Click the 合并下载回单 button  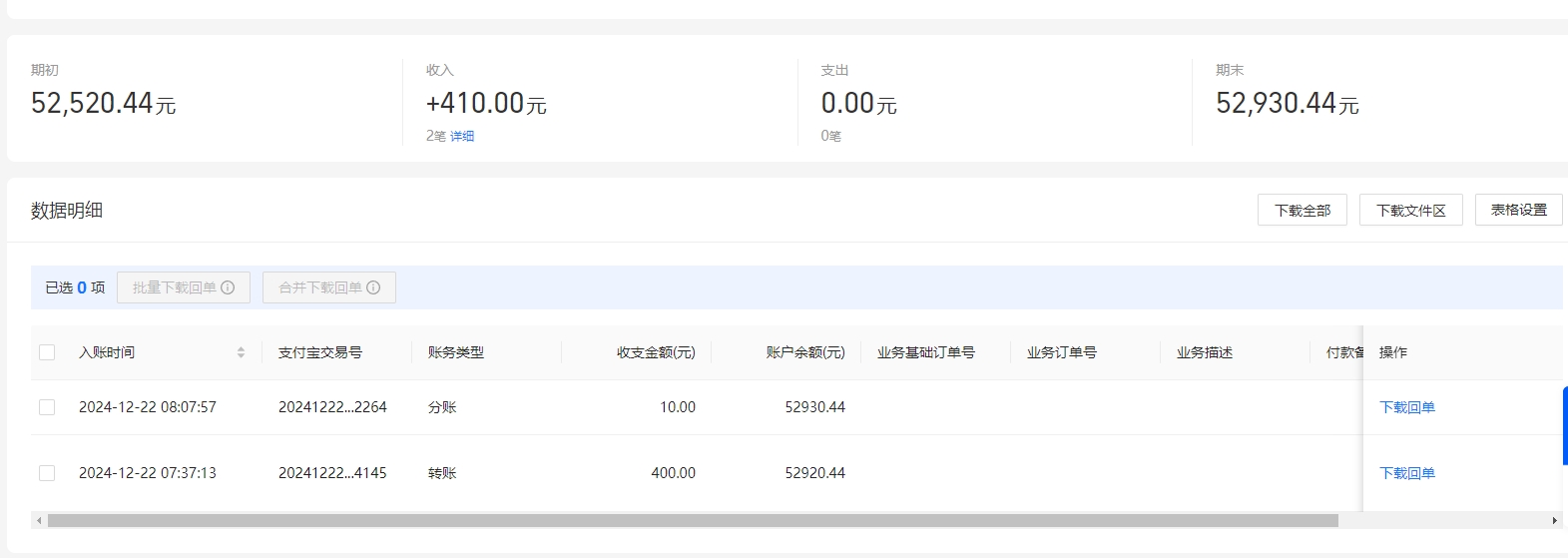(x=329, y=287)
